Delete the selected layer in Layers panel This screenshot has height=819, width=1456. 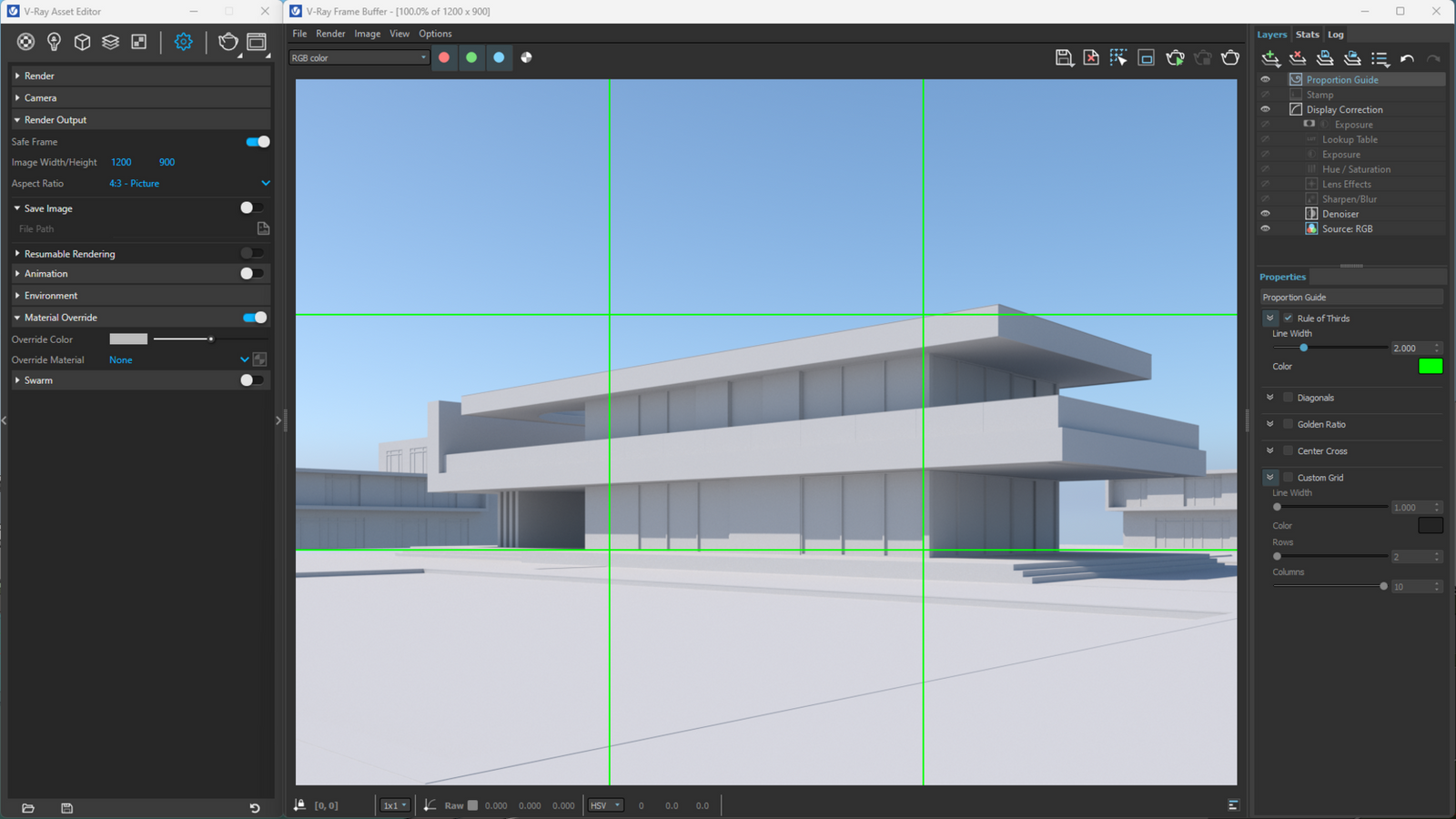pyautogui.click(x=1297, y=58)
